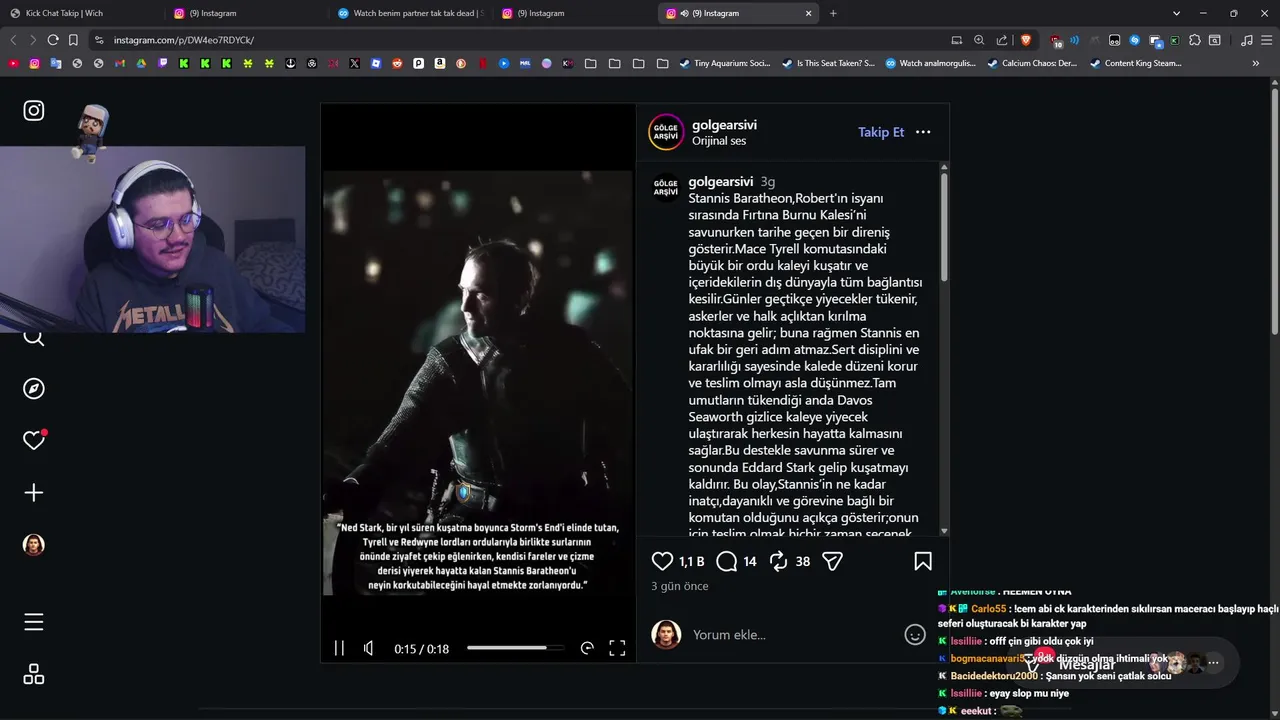Open 'Is This Seat Taken?' Steam bookmark
This screenshot has height=720, width=1280.
point(828,63)
